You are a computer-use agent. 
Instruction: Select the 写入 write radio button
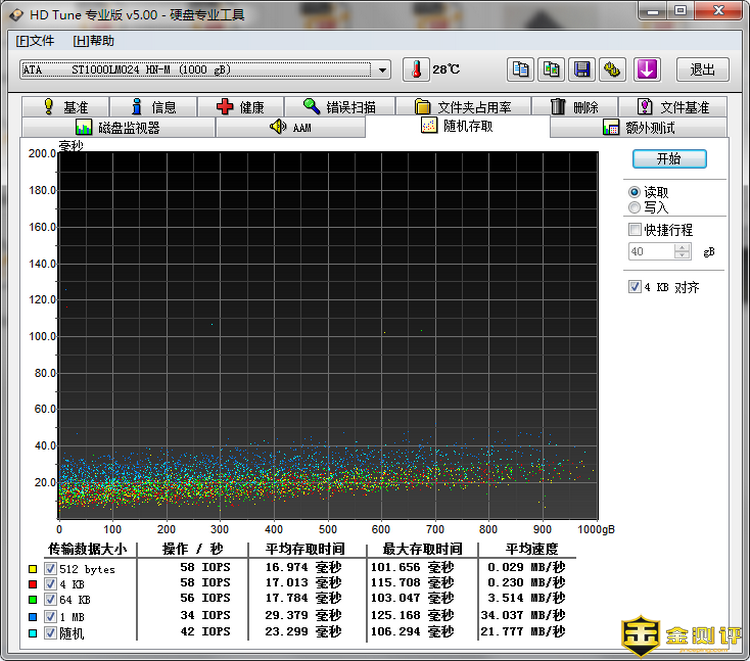pyautogui.click(x=634, y=208)
